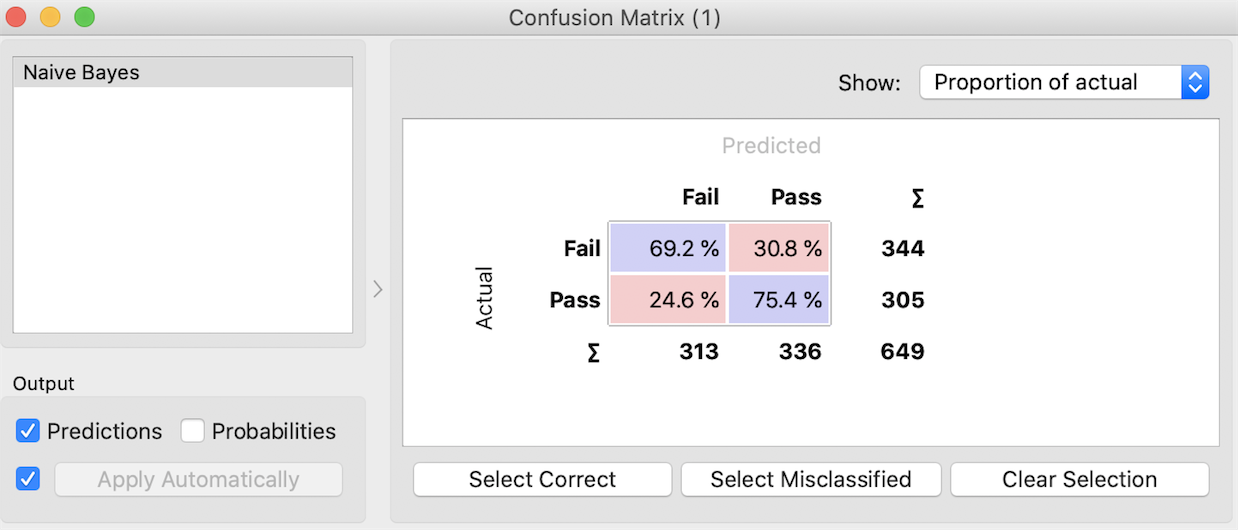Pick the 24.6 % Pass-Fail cell

tap(667, 299)
